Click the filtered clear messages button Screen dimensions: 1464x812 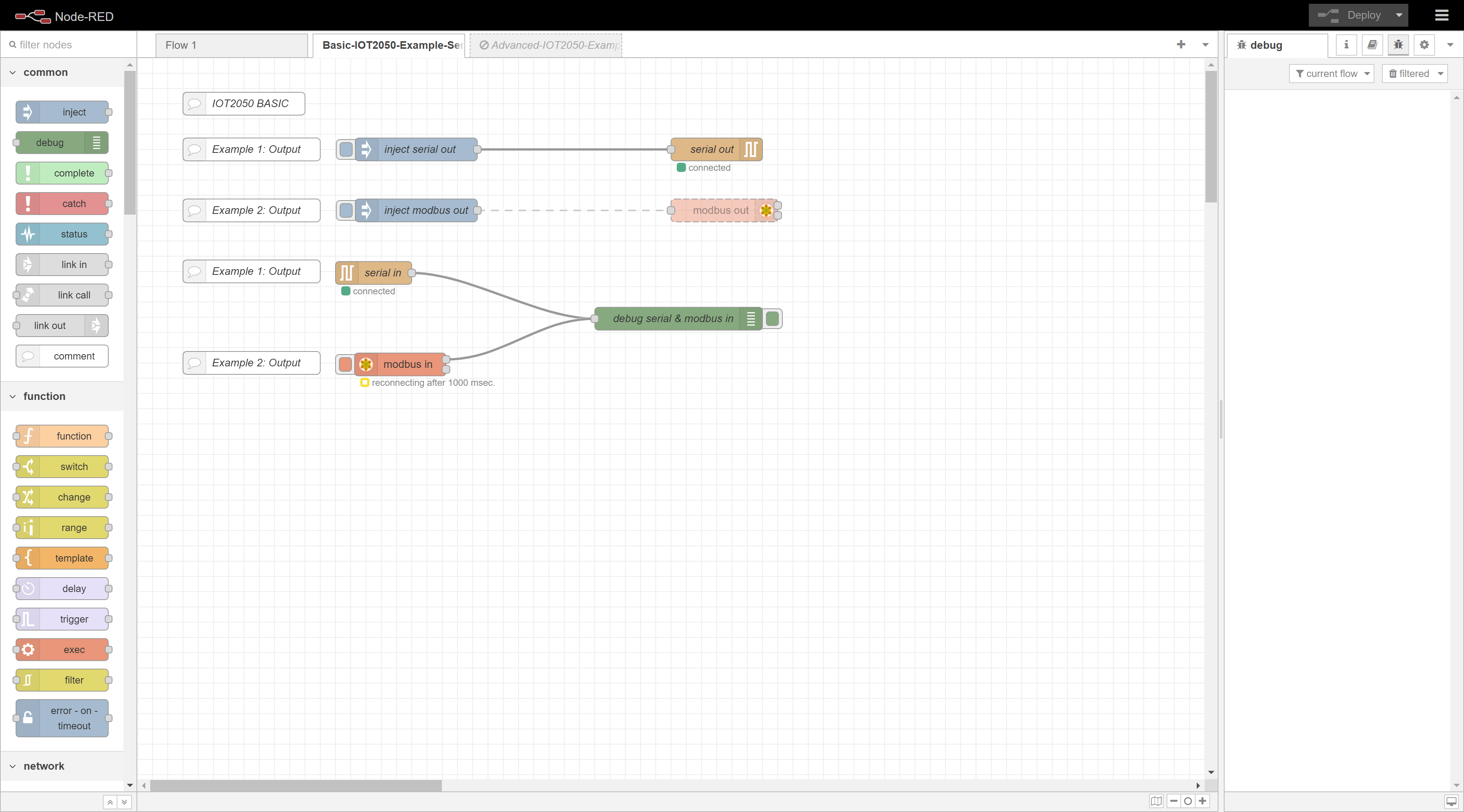1409,73
